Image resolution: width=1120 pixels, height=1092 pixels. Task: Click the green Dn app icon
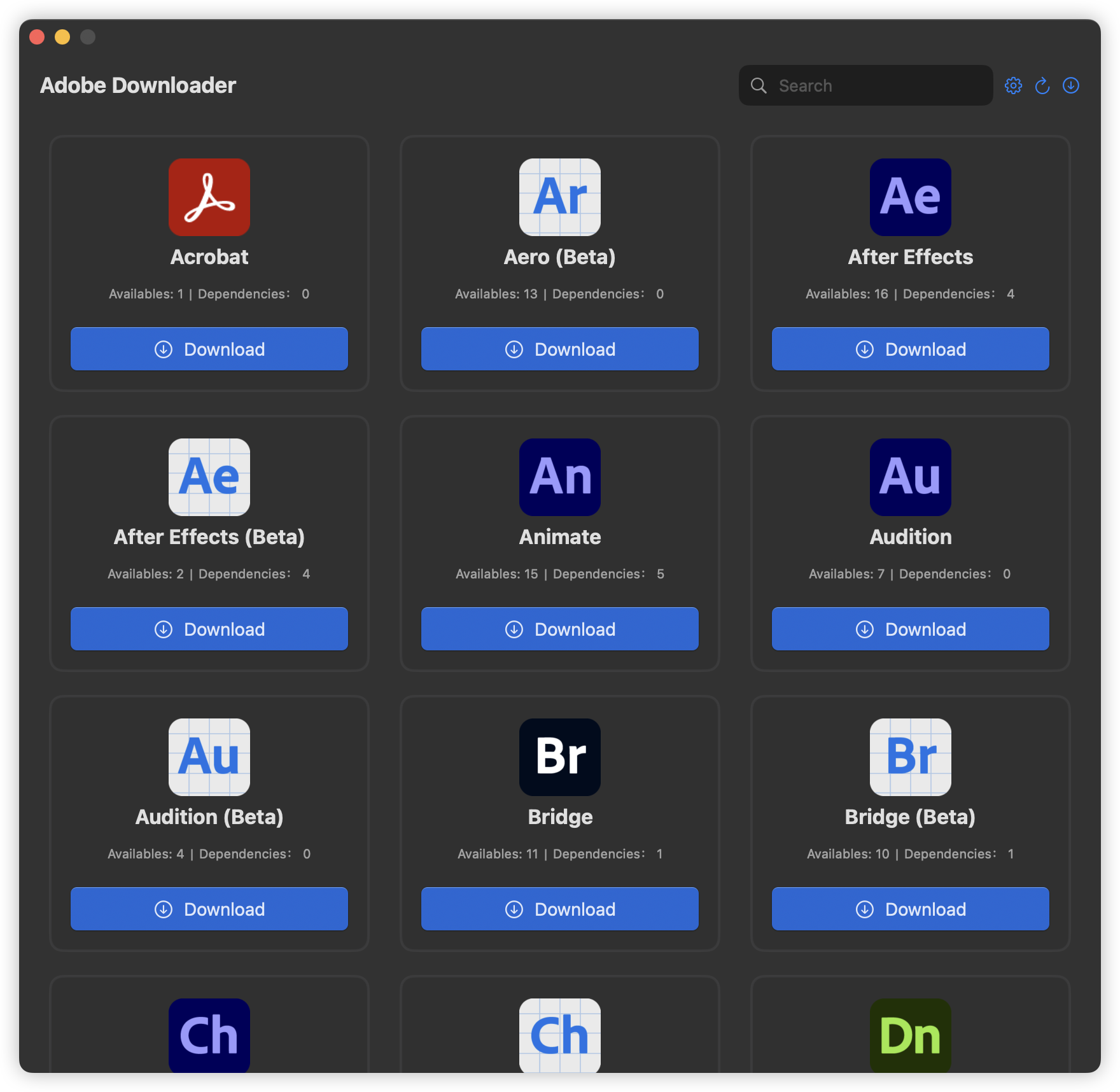[x=911, y=1035]
